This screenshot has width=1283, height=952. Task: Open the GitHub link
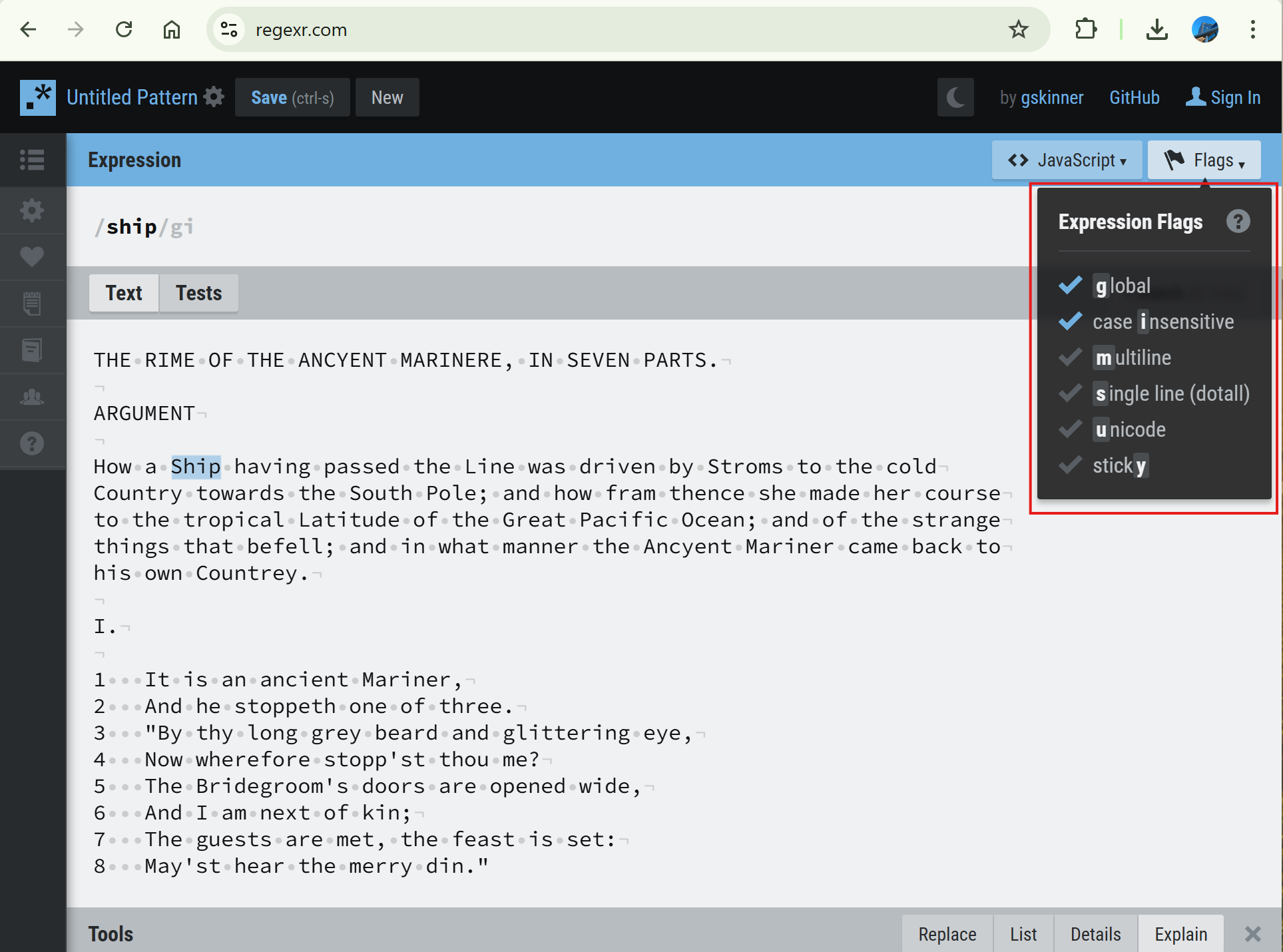[x=1134, y=98]
